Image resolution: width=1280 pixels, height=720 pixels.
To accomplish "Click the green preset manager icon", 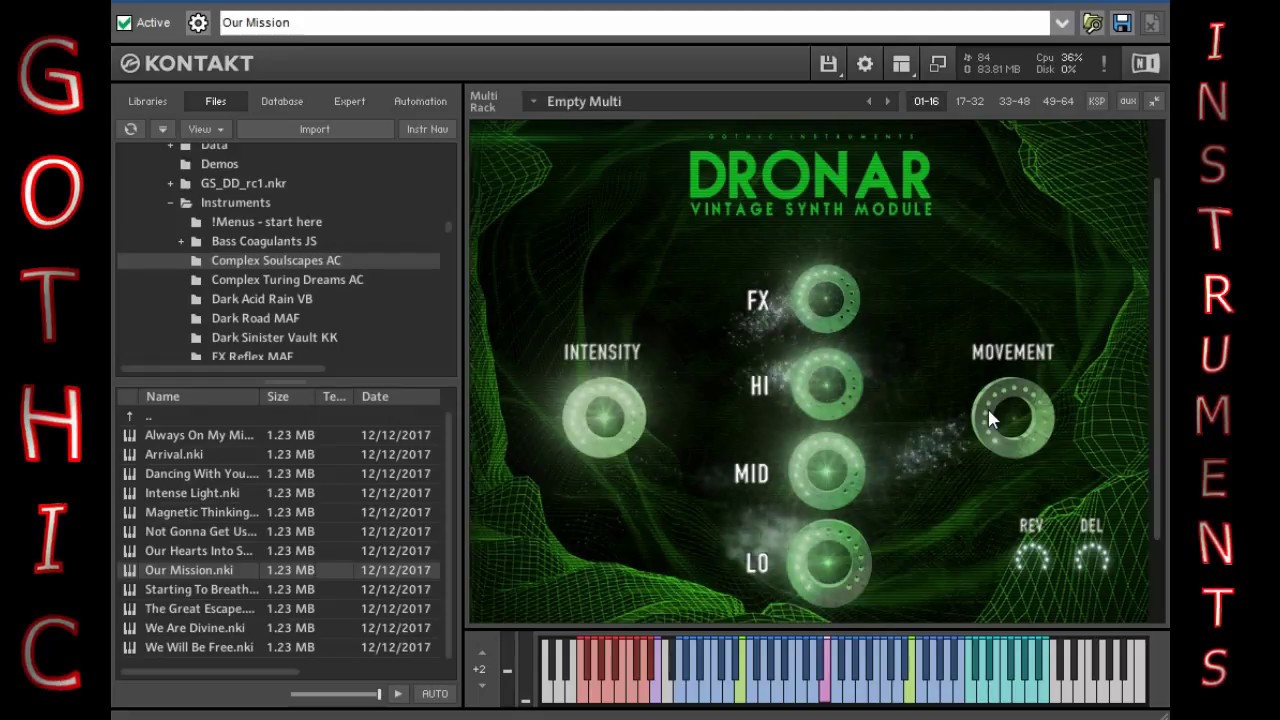I will click(1092, 22).
